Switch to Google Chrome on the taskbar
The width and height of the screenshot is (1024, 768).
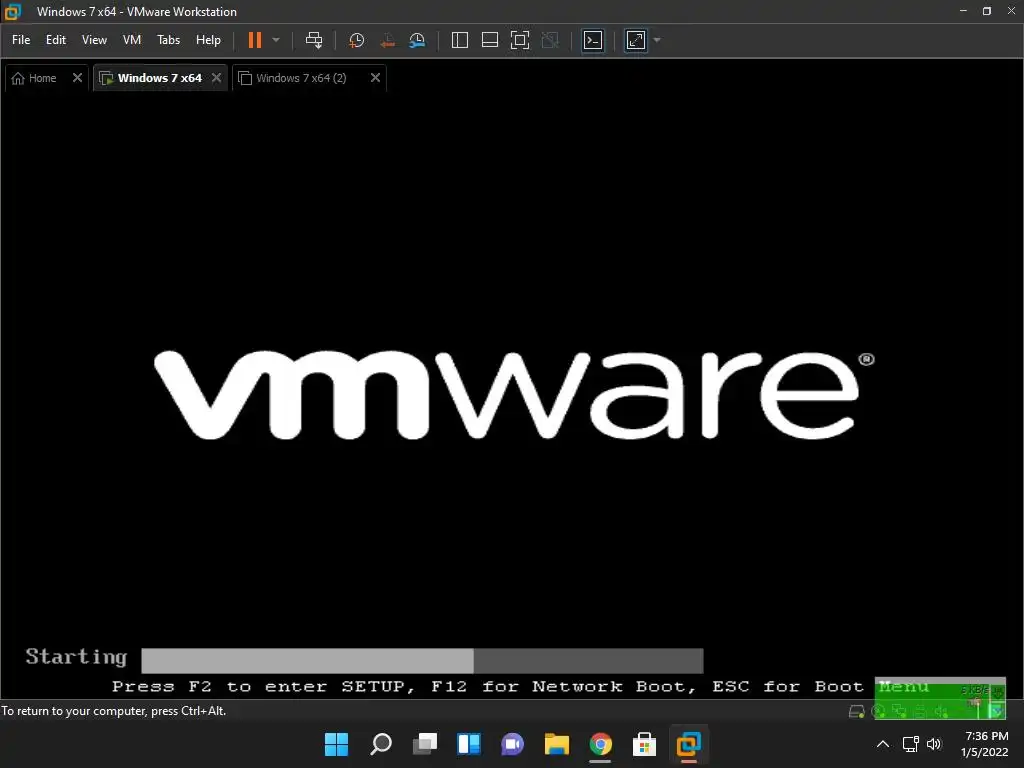point(601,744)
